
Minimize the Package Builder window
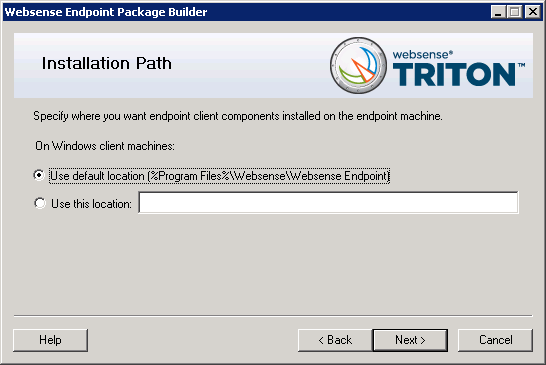coord(498,12)
